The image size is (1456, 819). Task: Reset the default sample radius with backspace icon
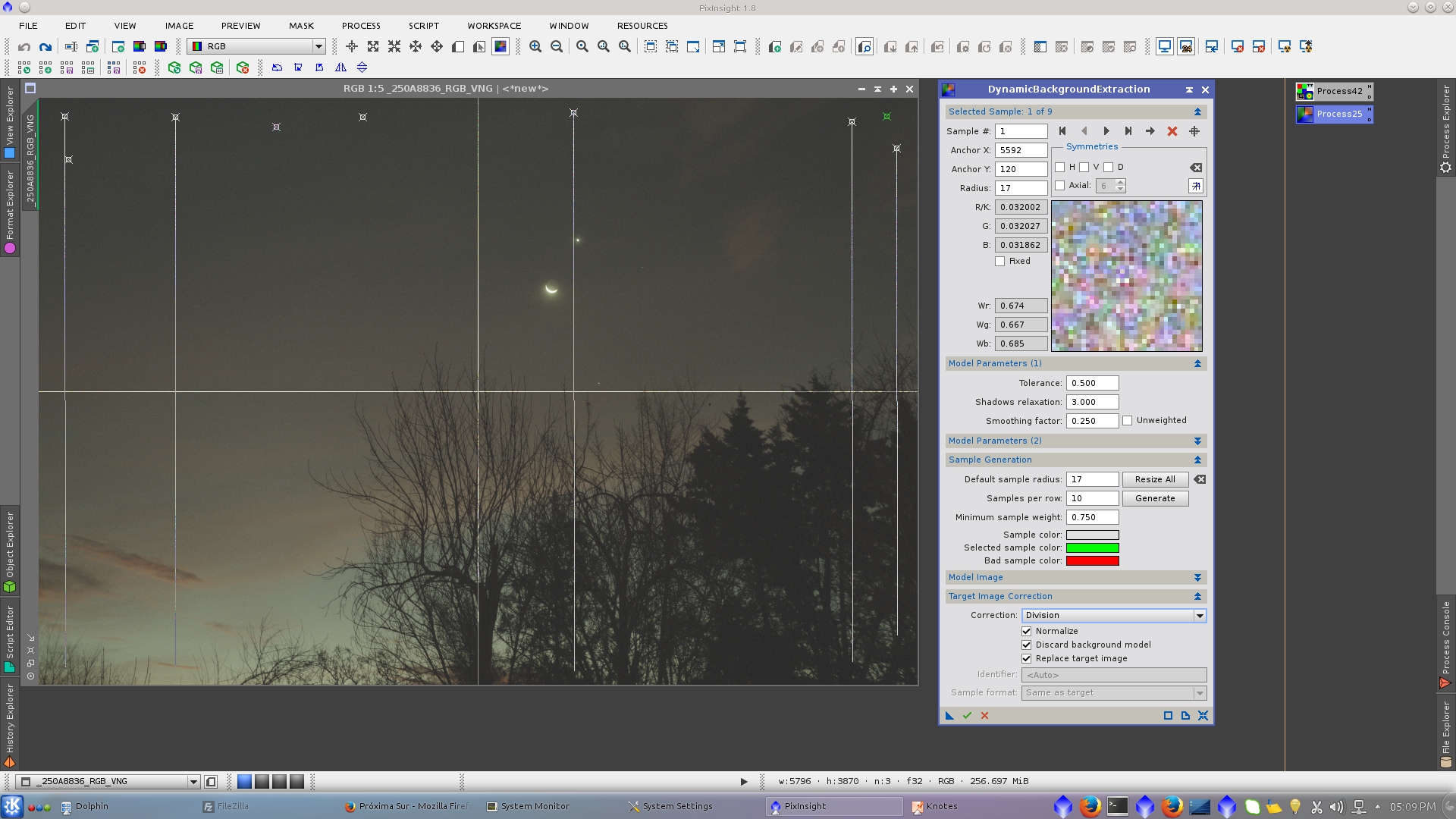click(x=1200, y=479)
